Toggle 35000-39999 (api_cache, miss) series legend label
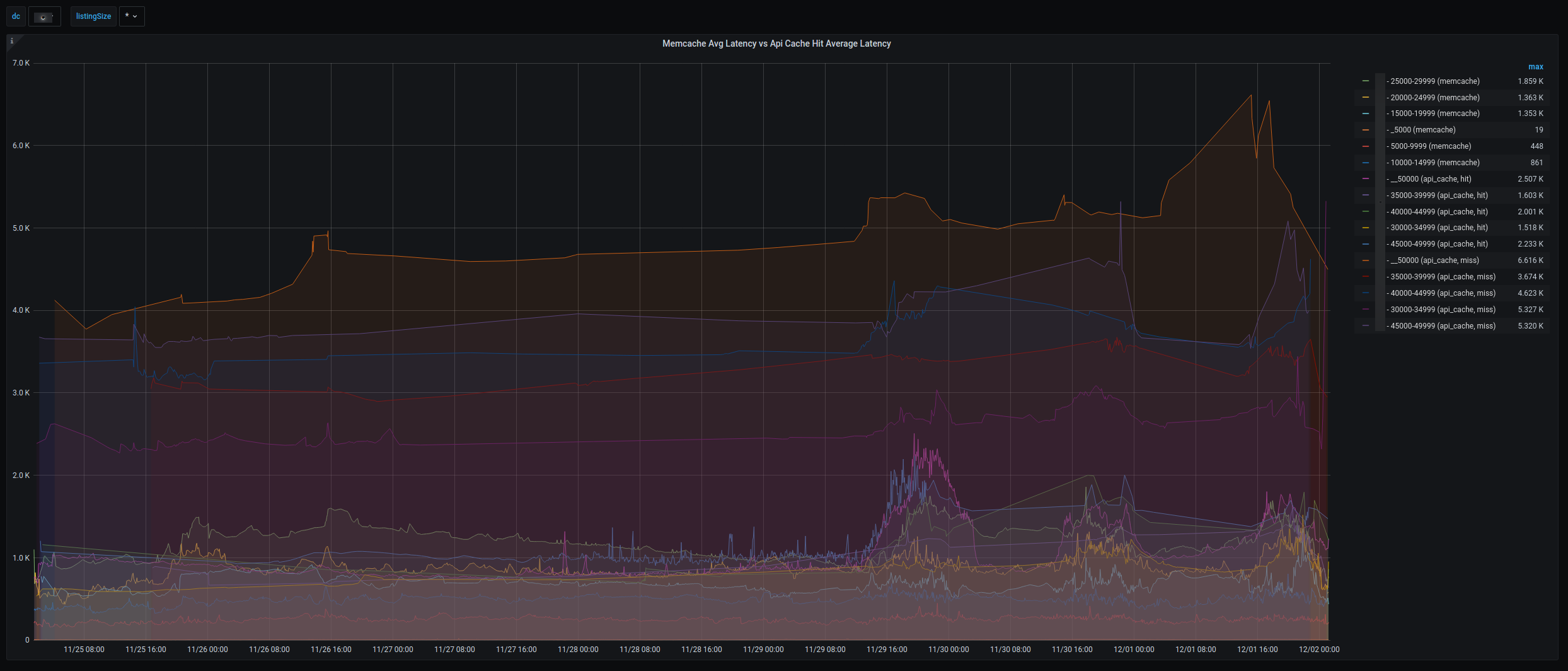Viewport: 1568px width, 671px height. click(x=1443, y=277)
